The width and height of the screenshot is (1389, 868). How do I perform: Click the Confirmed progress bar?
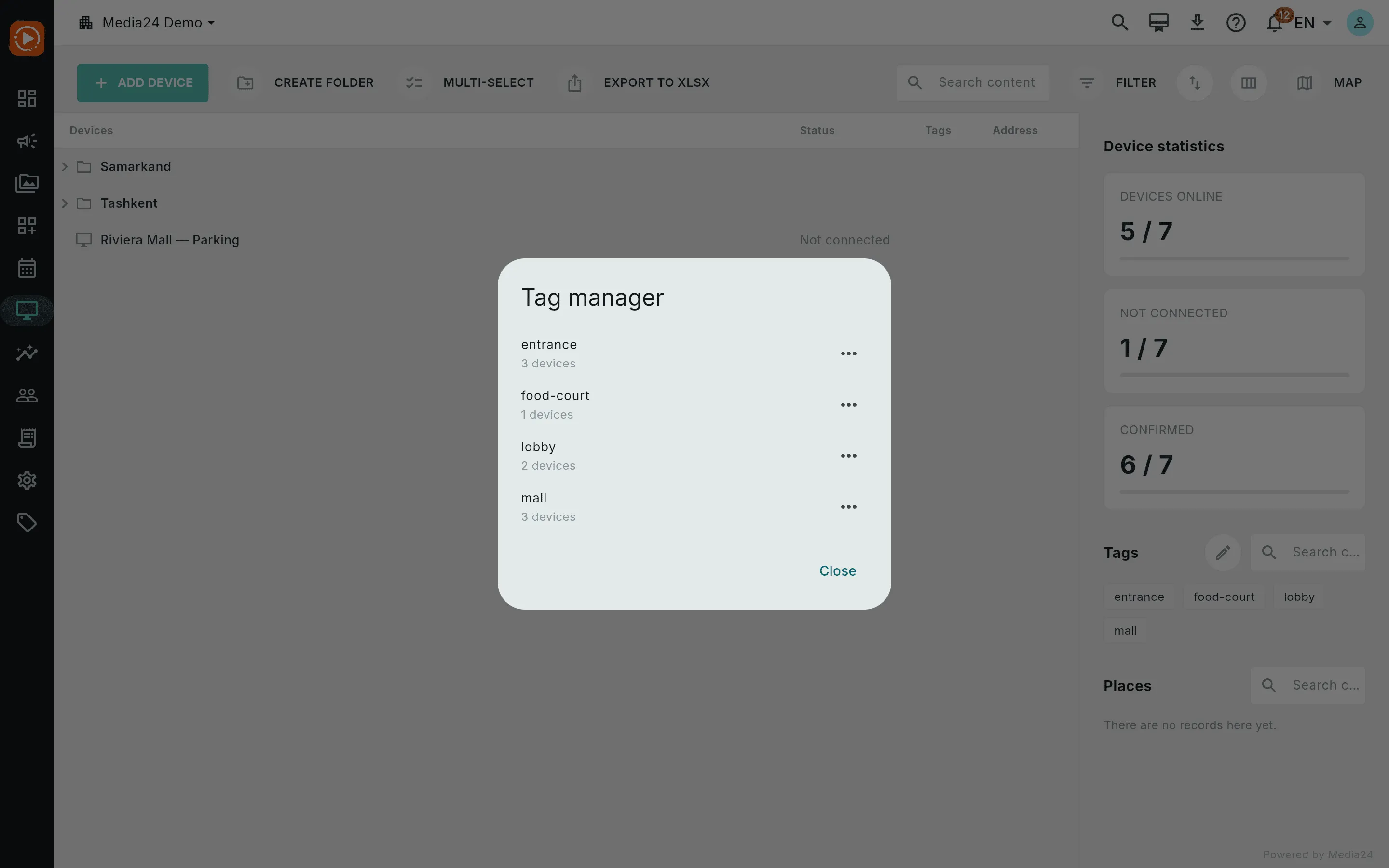point(1234,492)
